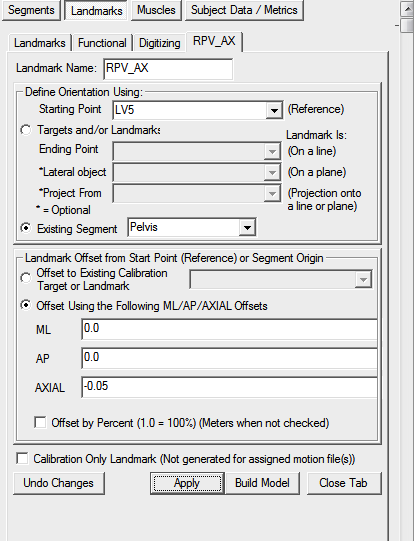Viewport: 414px width, 541px height.
Task: Click the Apply button
Action: tap(187, 483)
